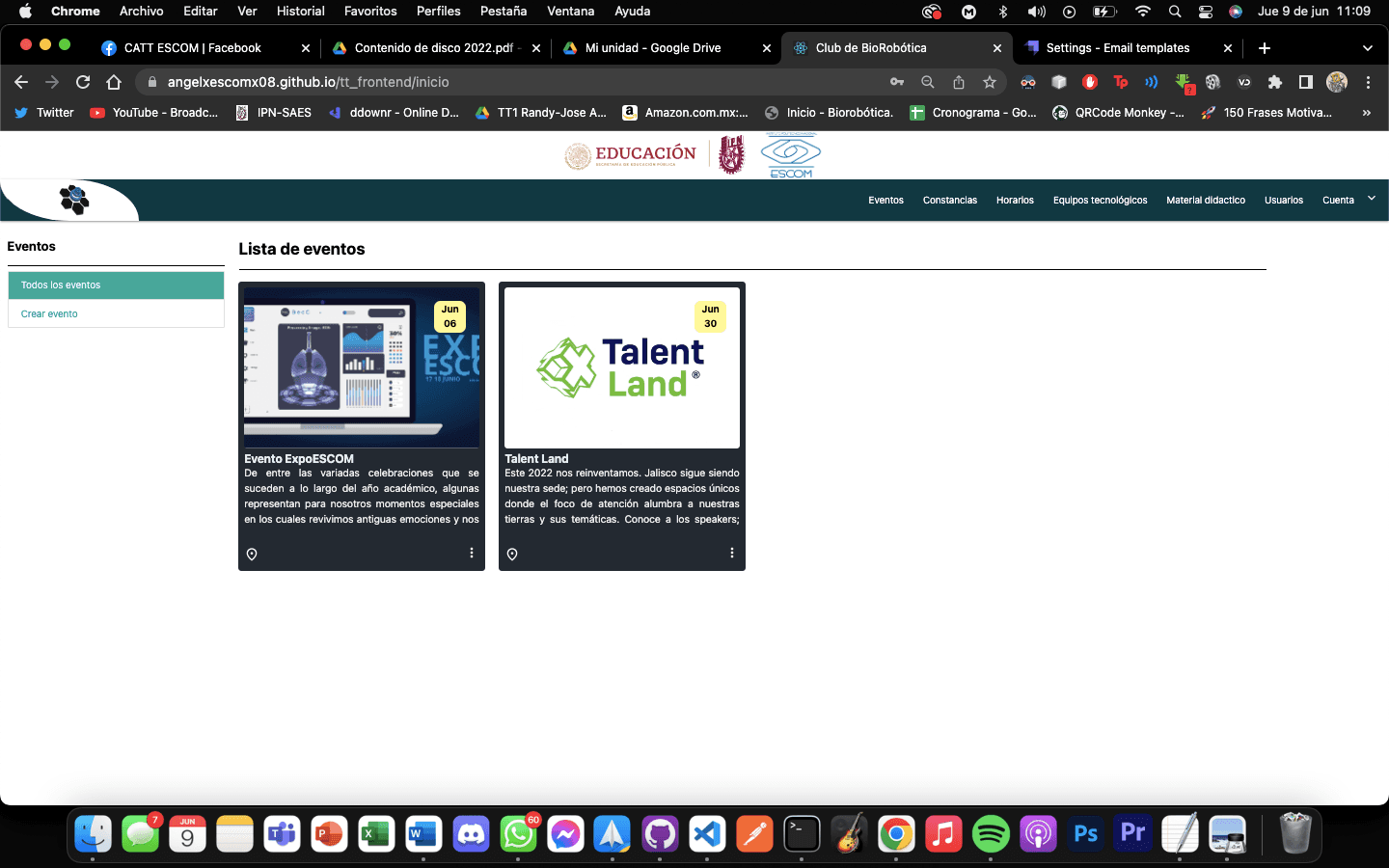The width and height of the screenshot is (1389, 868).
Task: Open Eventos in the navigation bar
Action: tap(885, 201)
